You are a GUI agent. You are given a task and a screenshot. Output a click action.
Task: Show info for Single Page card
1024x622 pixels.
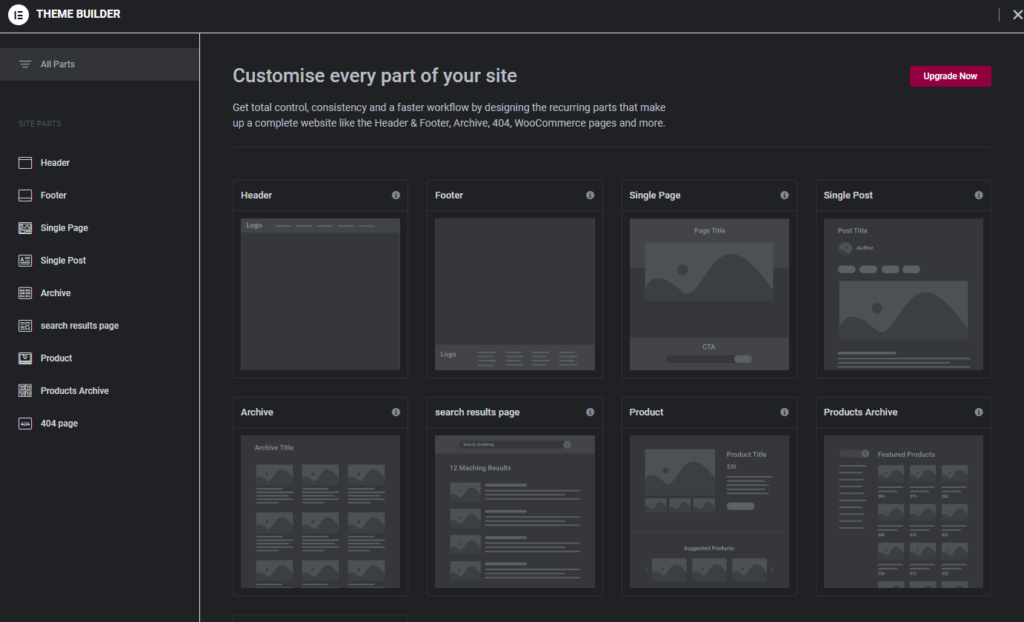pos(784,195)
